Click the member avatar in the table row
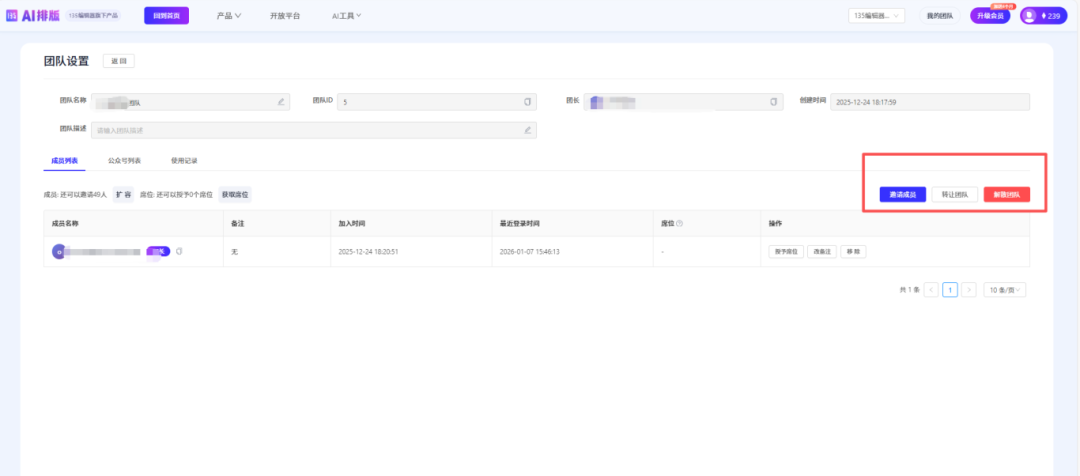 (x=59, y=251)
